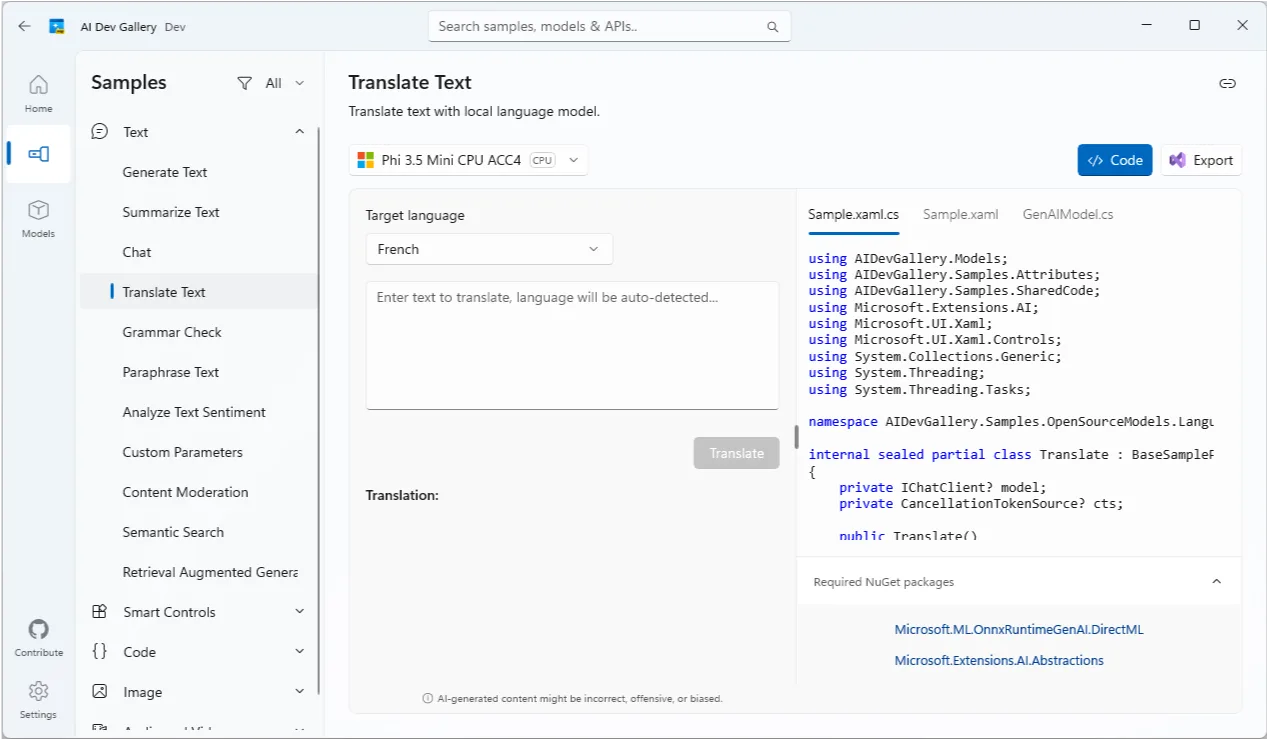Click the Translate button
Viewport: 1267px width, 739px height.
click(736, 453)
